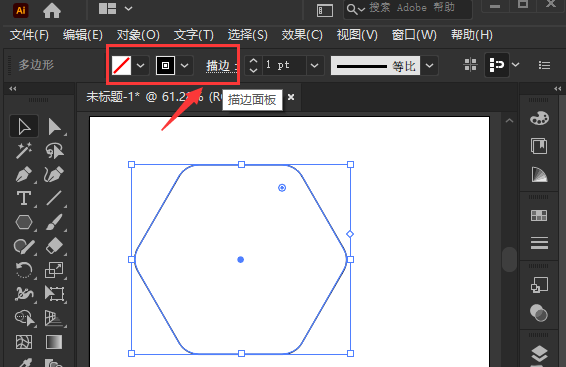Select the Polygon tool in the toolbar
Viewport: 566px width, 367px height.
[x=24, y=222]
